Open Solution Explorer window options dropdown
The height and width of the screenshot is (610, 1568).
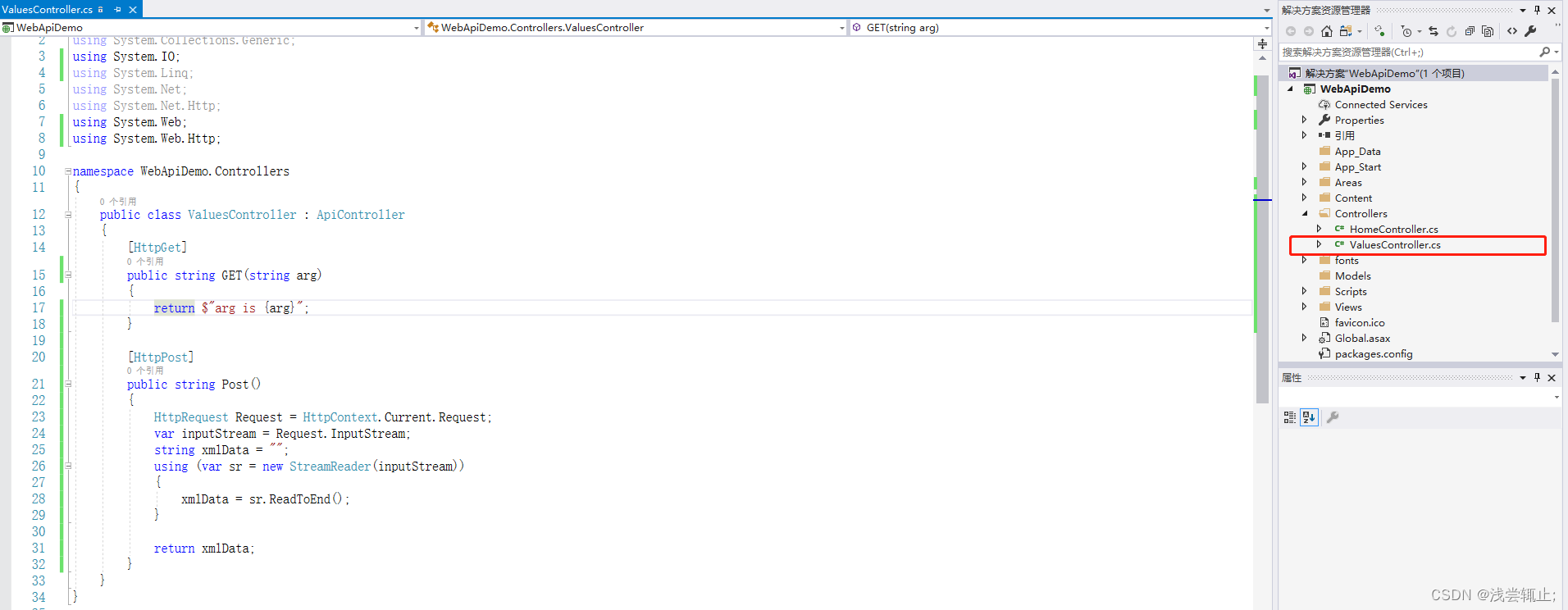(1523, 11)
